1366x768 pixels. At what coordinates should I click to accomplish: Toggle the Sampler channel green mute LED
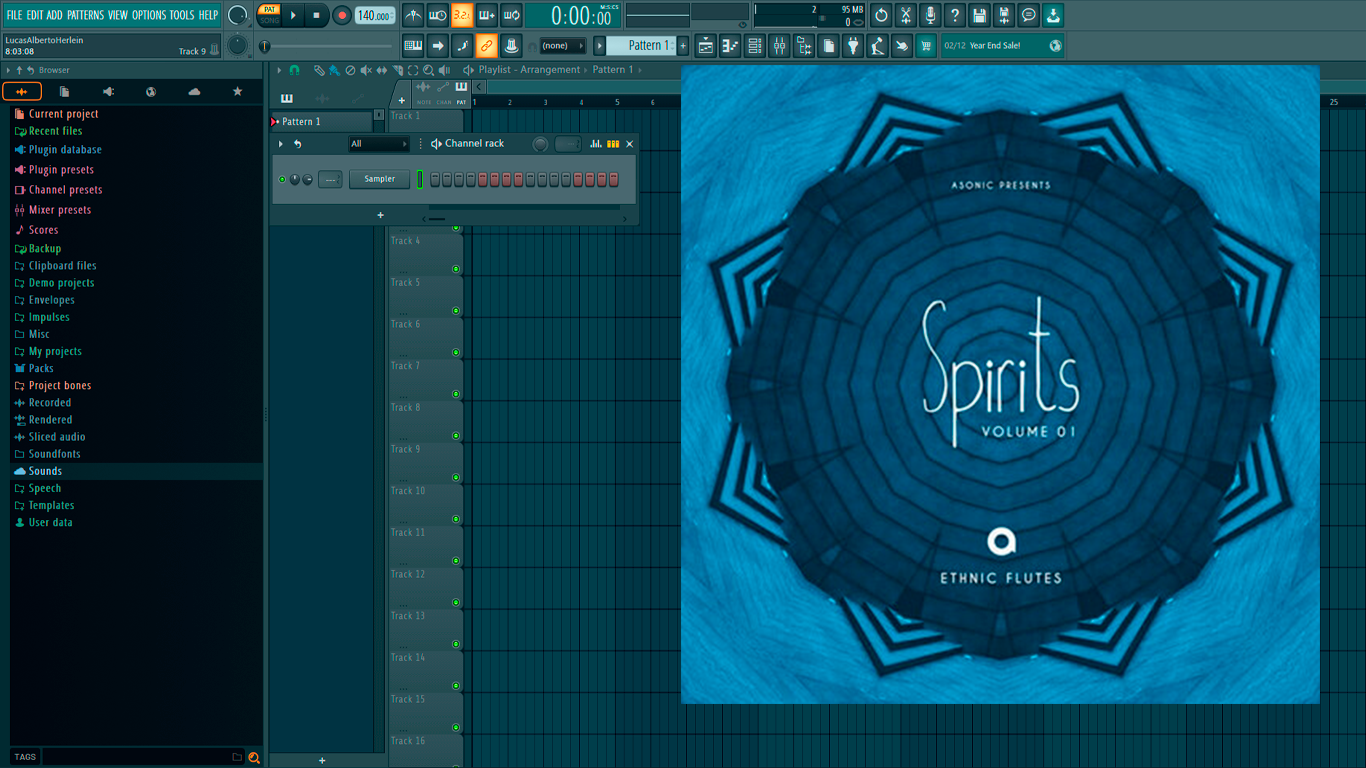click(x=282, y=179)
